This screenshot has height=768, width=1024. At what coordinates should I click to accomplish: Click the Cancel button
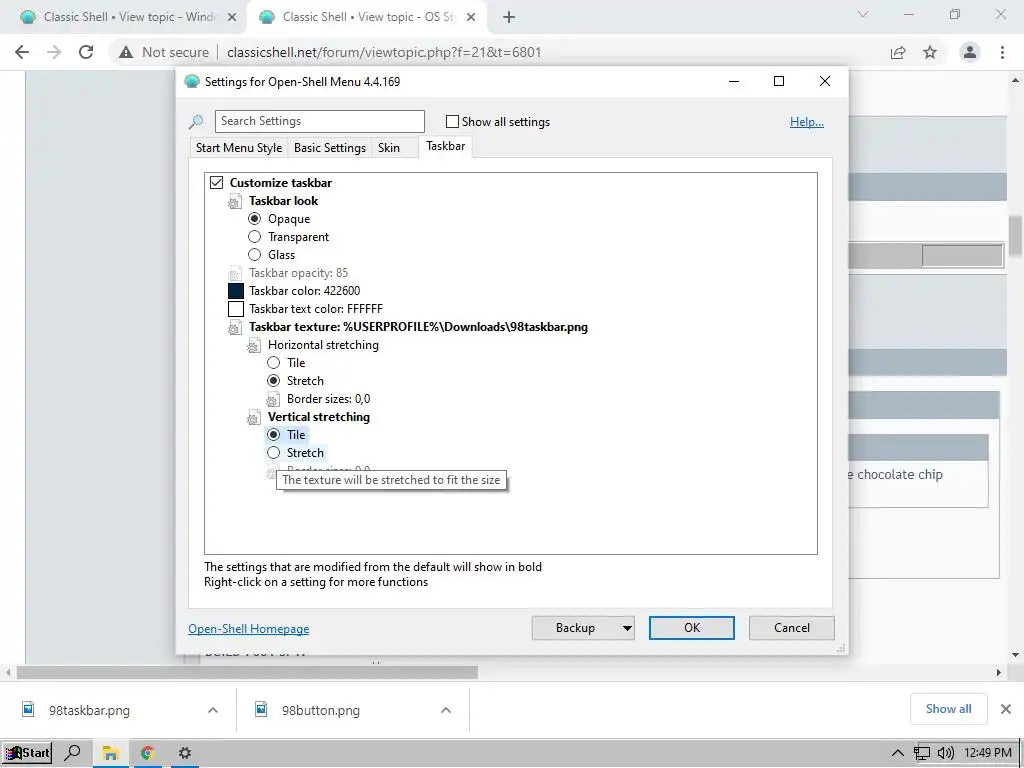(x=792, y=628)
